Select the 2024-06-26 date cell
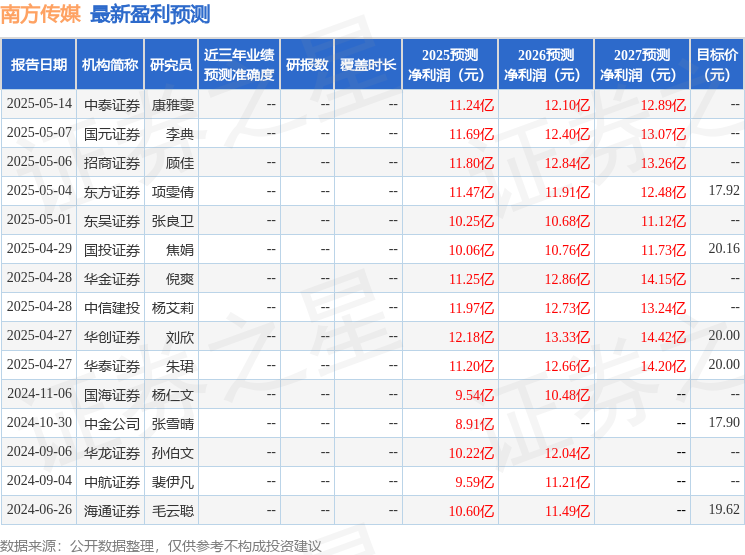The height and width of the screenshot is (555, 745). pyautogui.click(x=39, y=509)
